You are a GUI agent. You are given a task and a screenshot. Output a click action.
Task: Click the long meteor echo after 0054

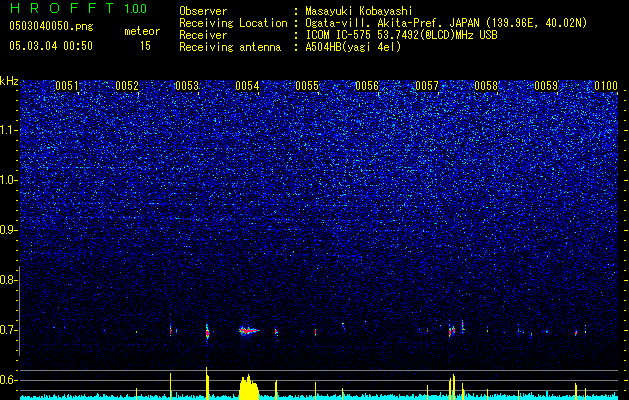(x=249, y=331)
